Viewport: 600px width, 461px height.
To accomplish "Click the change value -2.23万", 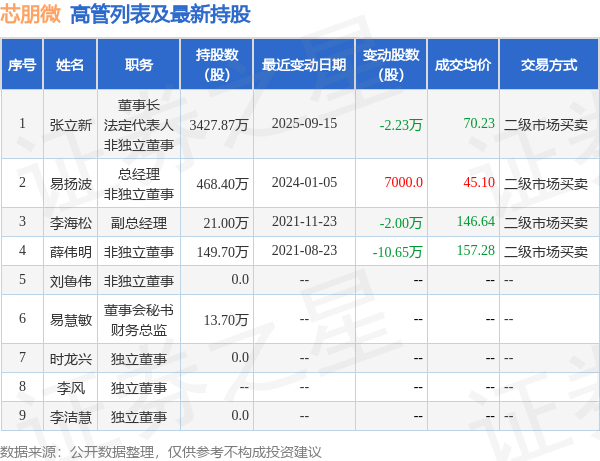I will point(401,125).
